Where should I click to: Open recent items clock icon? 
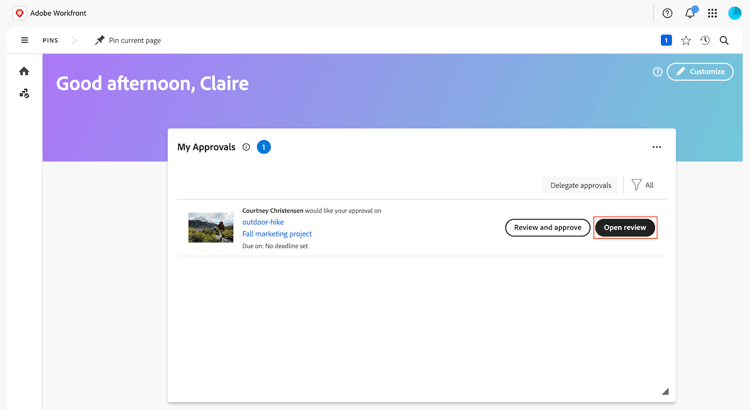click(705, 41)
